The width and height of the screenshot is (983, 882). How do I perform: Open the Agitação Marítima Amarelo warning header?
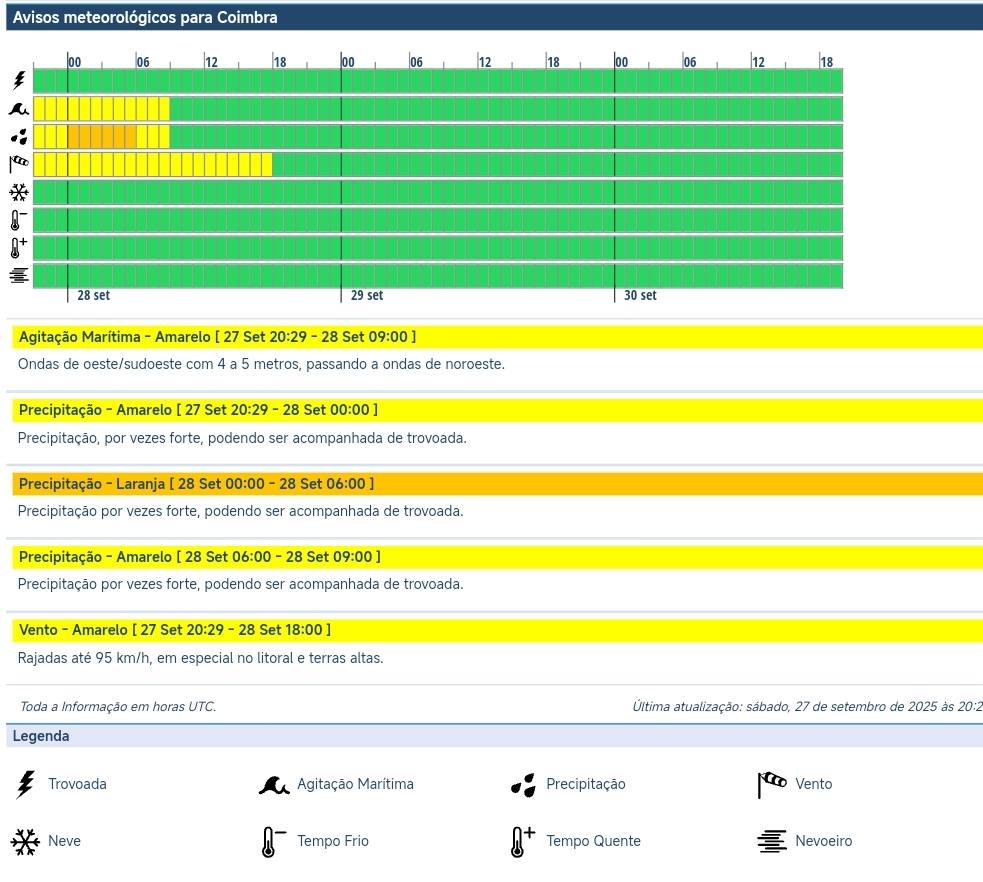tap(217, 337)
